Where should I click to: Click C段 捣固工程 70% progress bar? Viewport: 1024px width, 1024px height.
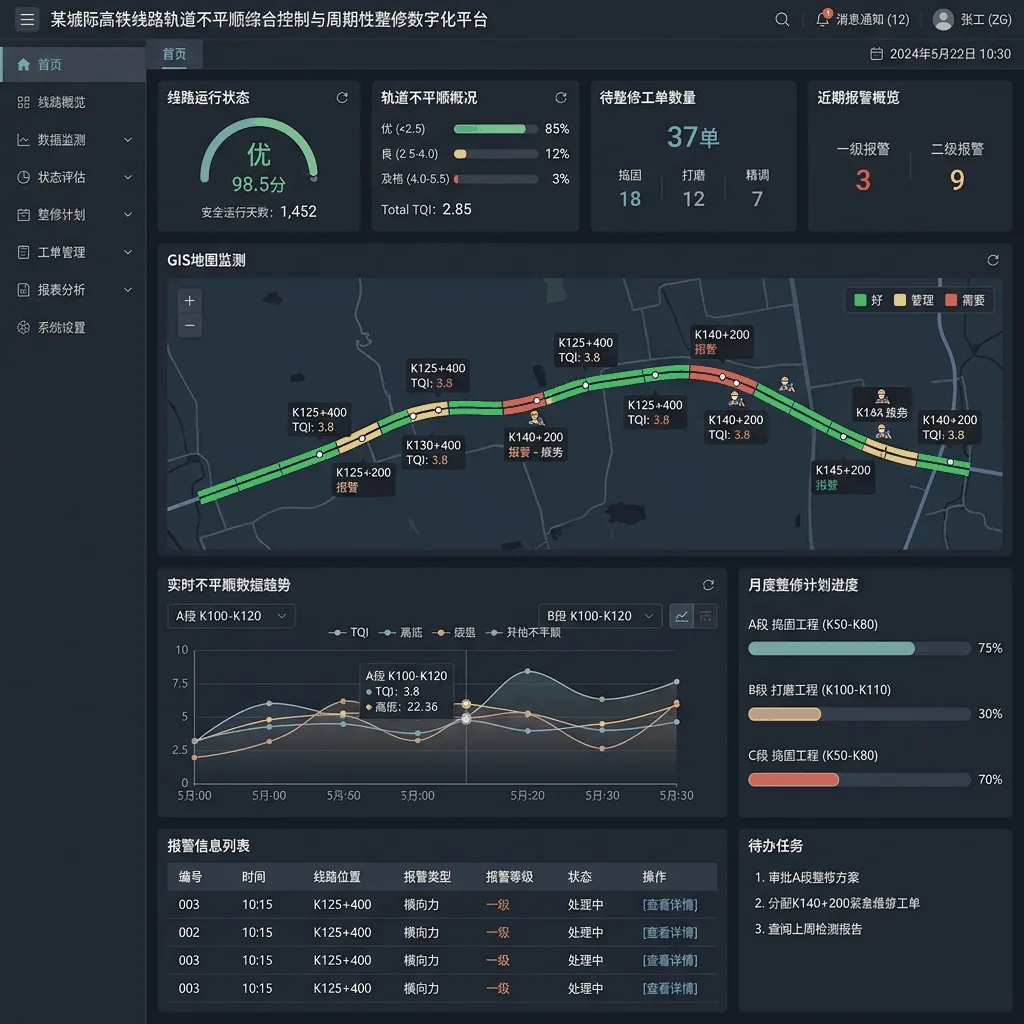pos(859,779)
